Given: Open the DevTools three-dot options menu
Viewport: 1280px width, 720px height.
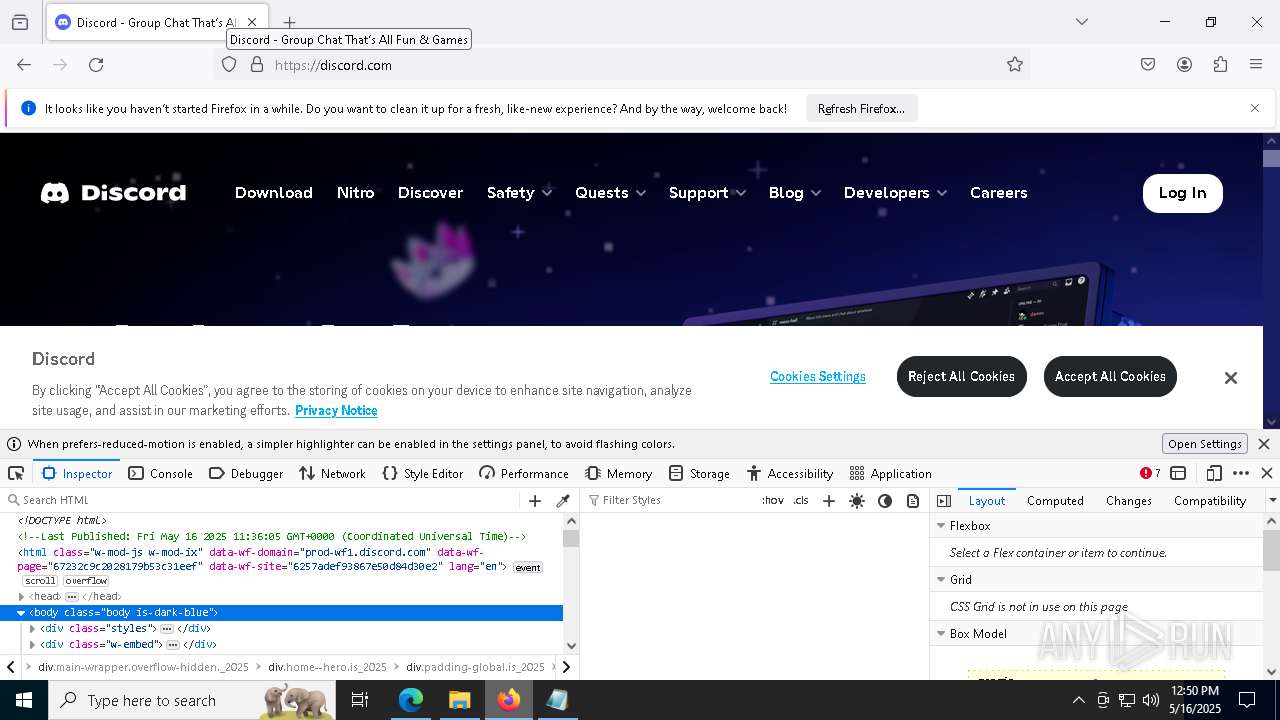Looking at the screenshot, I should click(x=1241, y=473).
